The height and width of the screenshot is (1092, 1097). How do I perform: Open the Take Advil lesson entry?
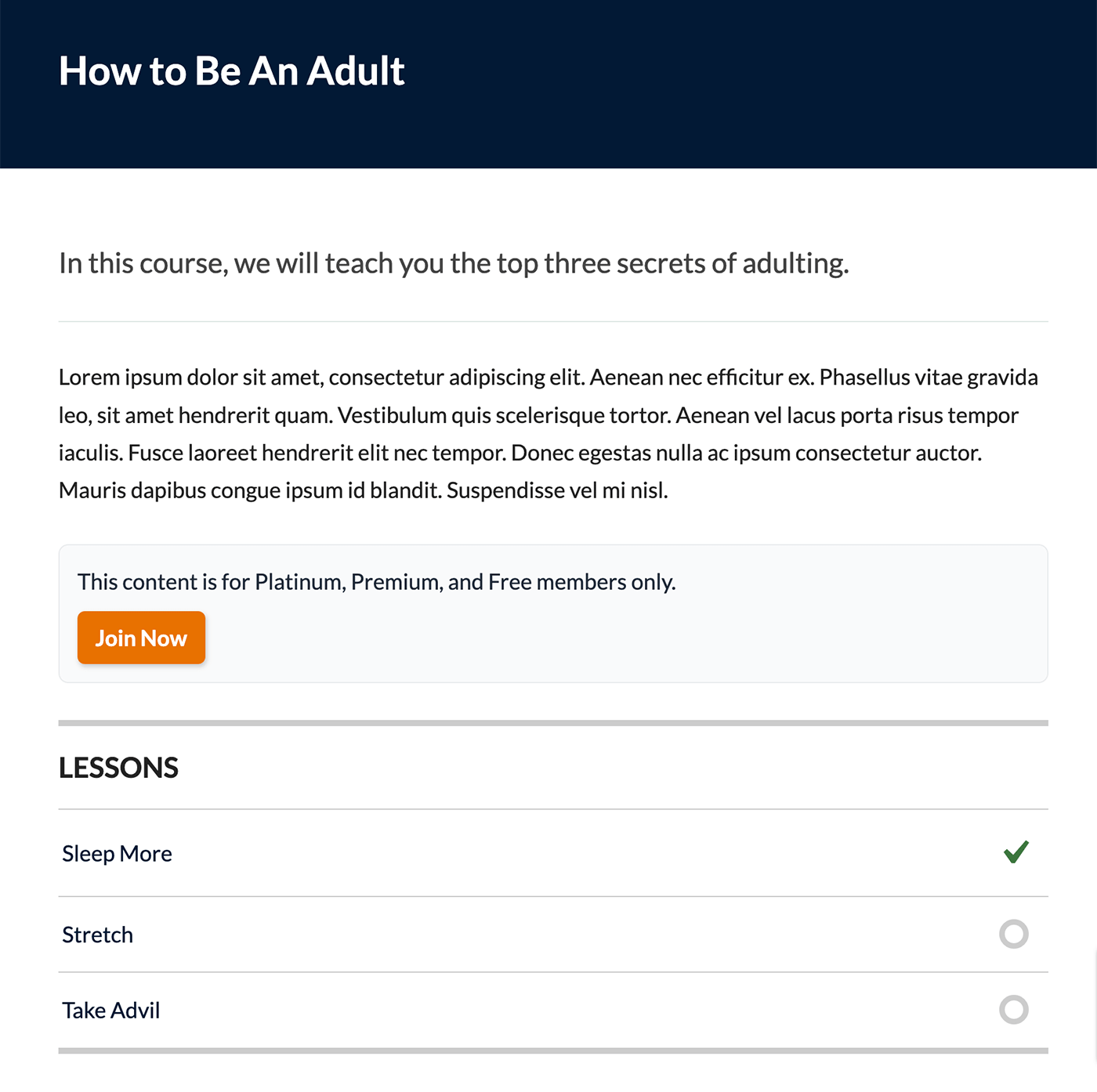[x=110, y=1010]
